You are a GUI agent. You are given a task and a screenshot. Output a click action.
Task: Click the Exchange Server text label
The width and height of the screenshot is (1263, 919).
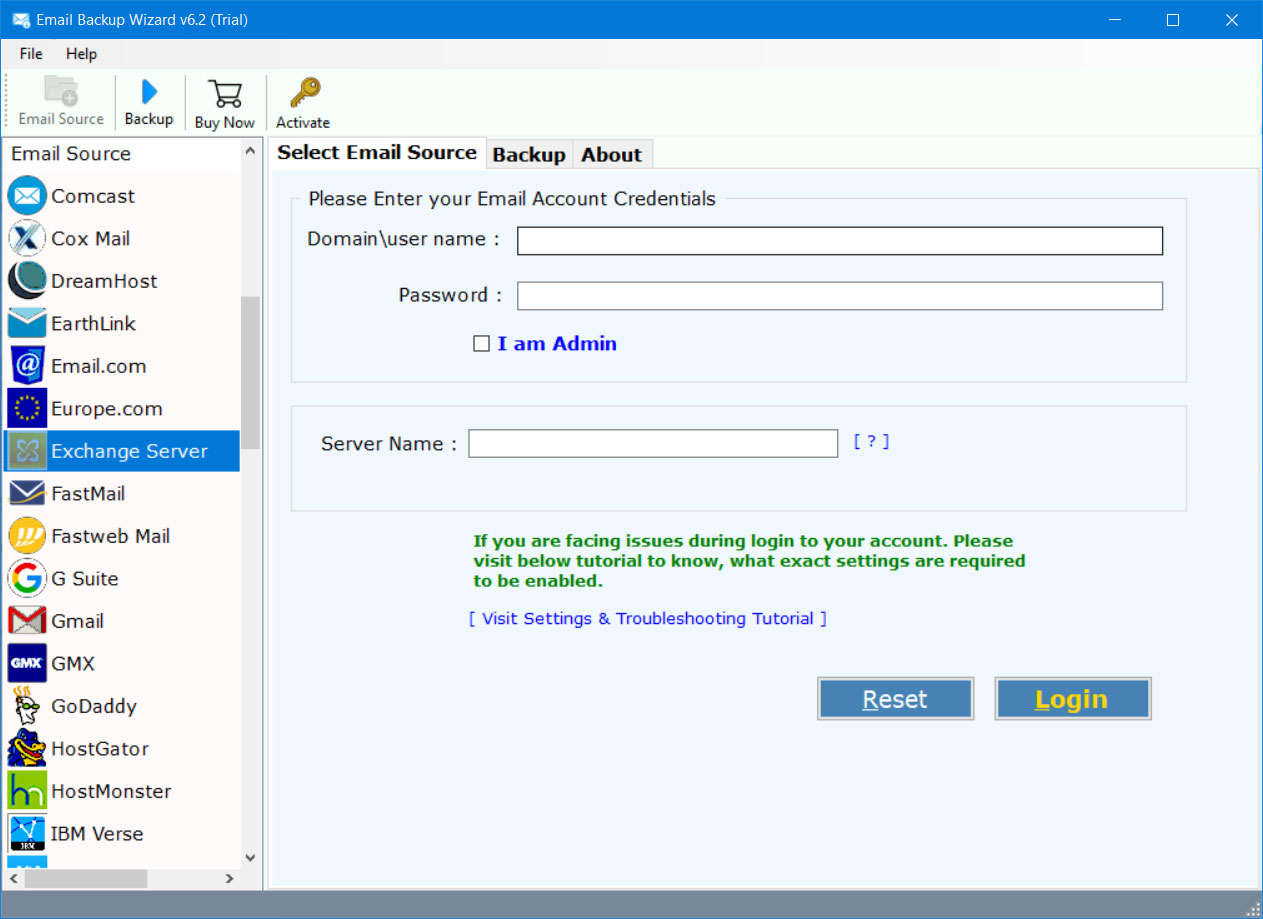pyautogui.click(x=130, y=451)
